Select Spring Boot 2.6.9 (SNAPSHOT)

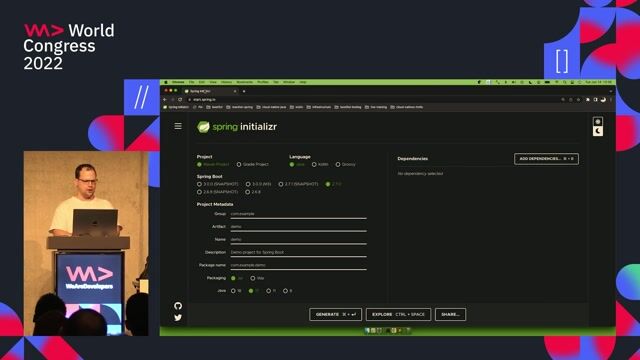coord(217,192)
